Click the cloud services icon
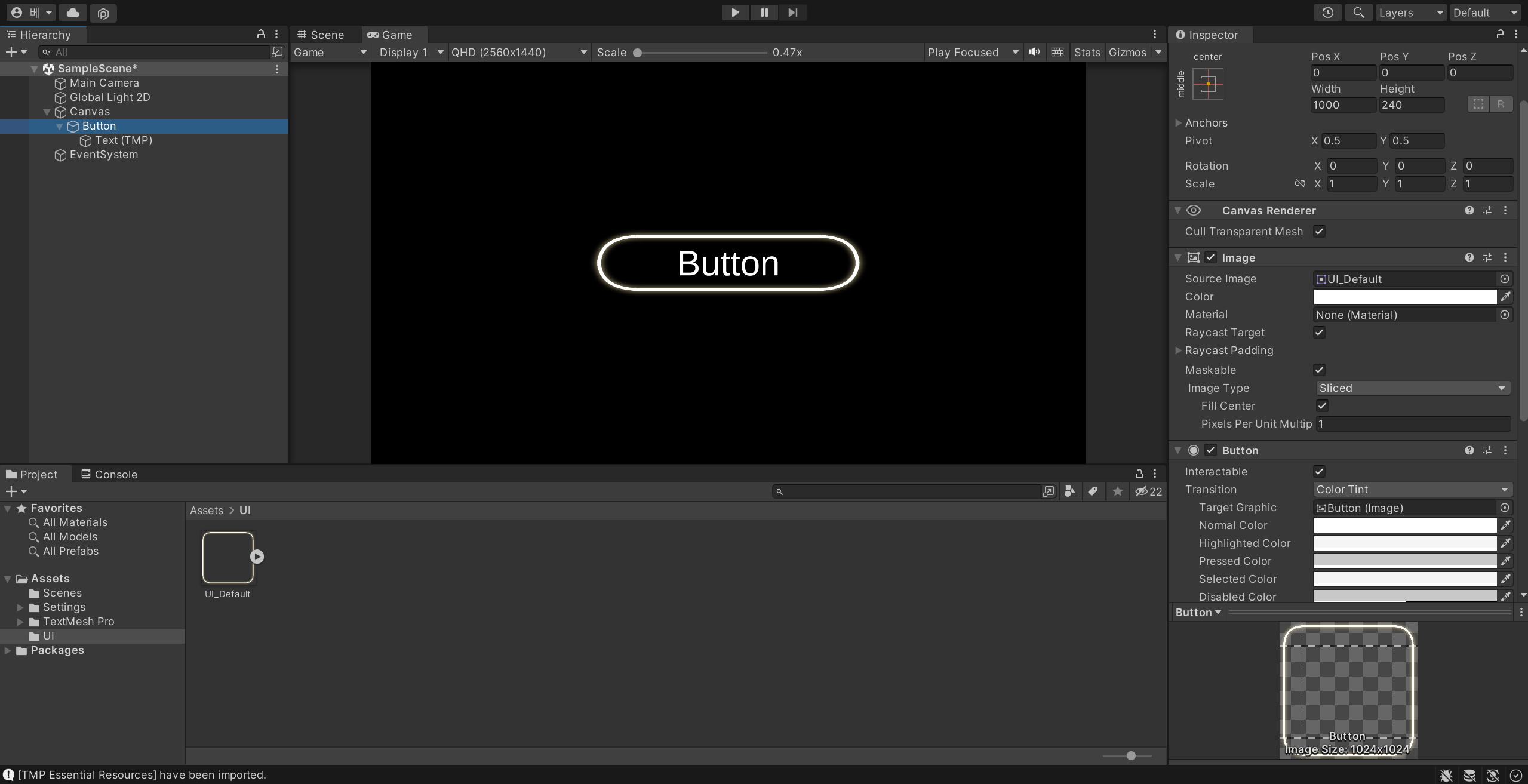Screen dimensions: 1528x784 click(73, 13)
